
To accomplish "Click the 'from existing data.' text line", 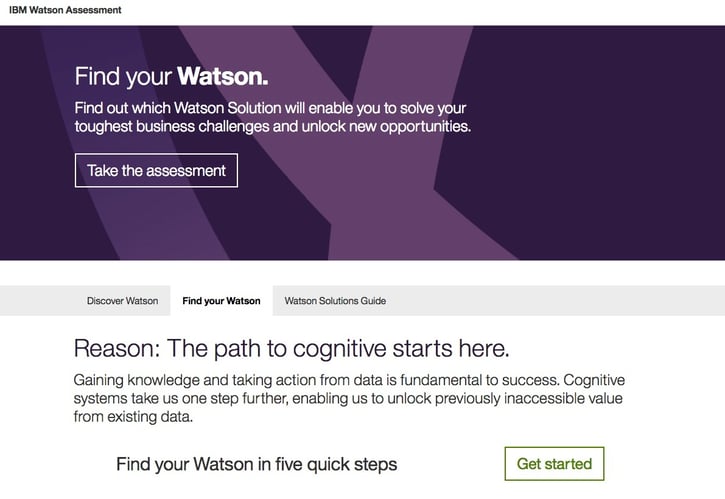I will (132, 417).
